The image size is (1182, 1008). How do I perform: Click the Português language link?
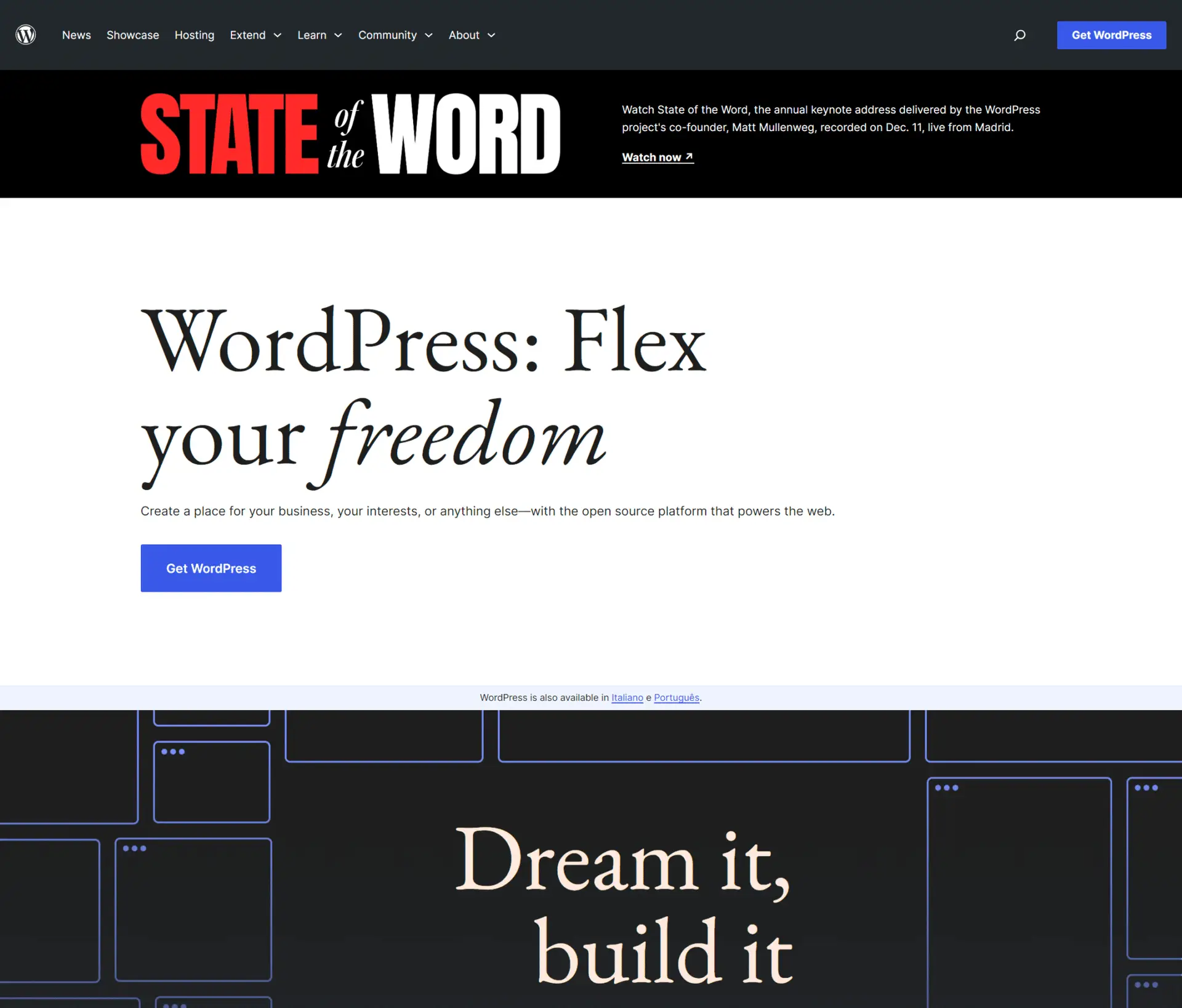coord(676,697)
